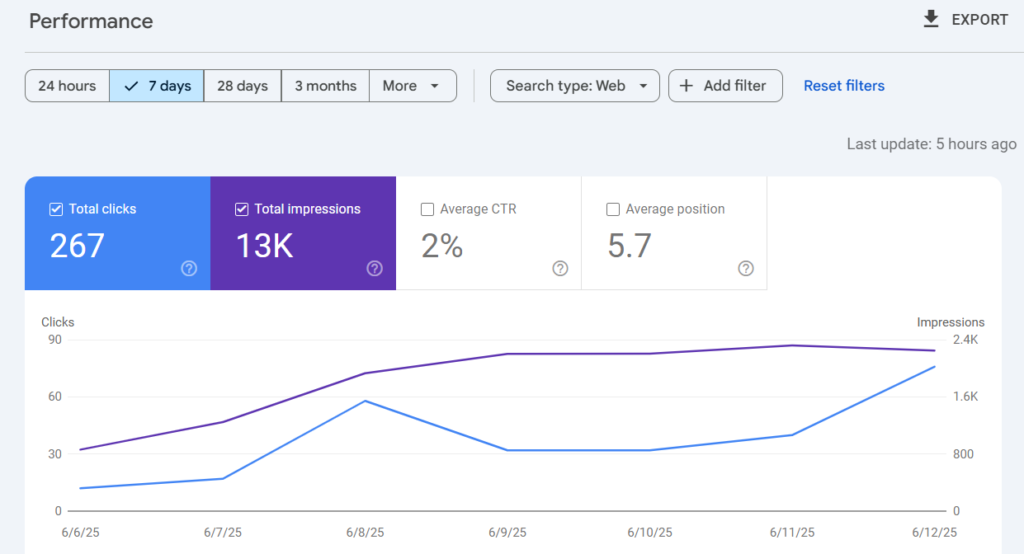
Task: Switch to the 28 days range
Action: tap(242, 86)
